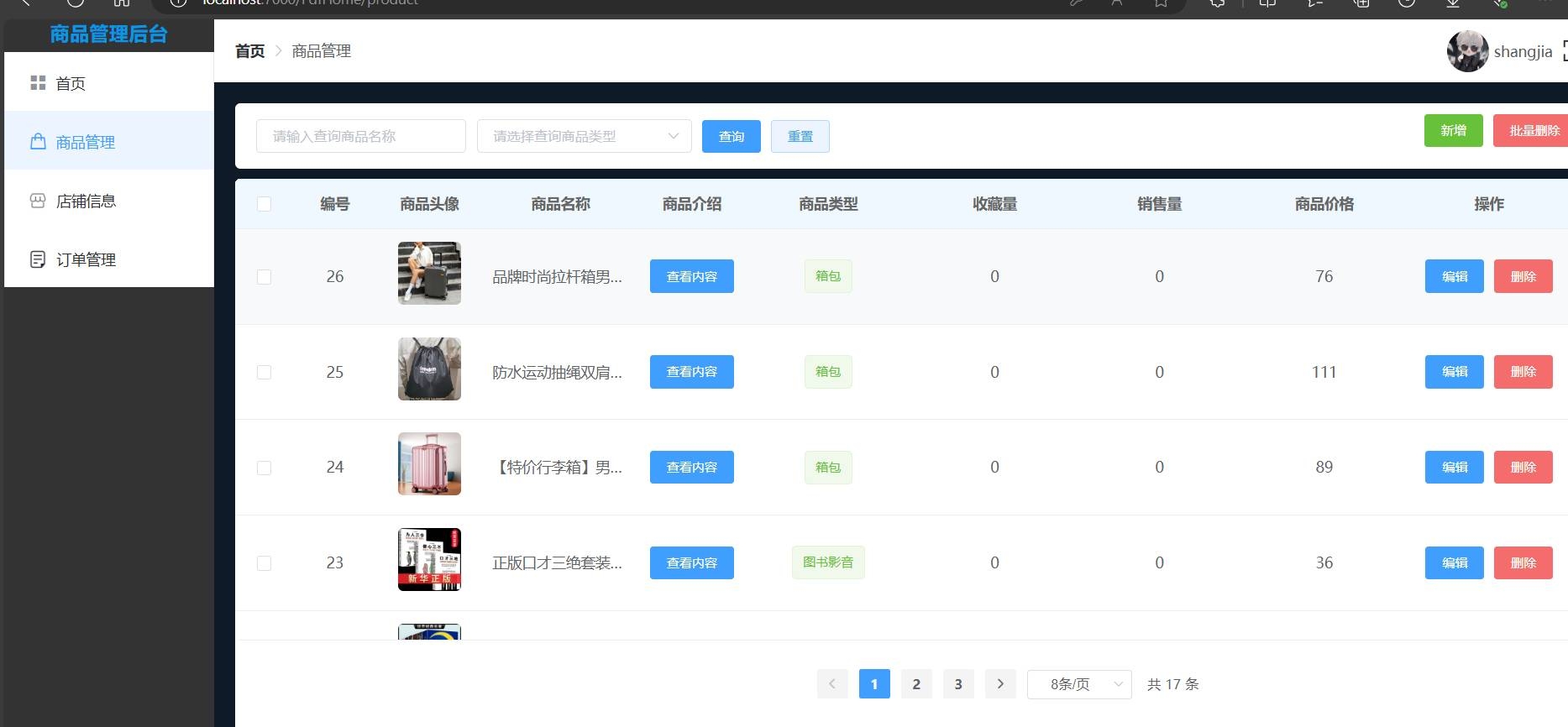
Task: Click 编辑 for product 23
Action: [1455, 562]
